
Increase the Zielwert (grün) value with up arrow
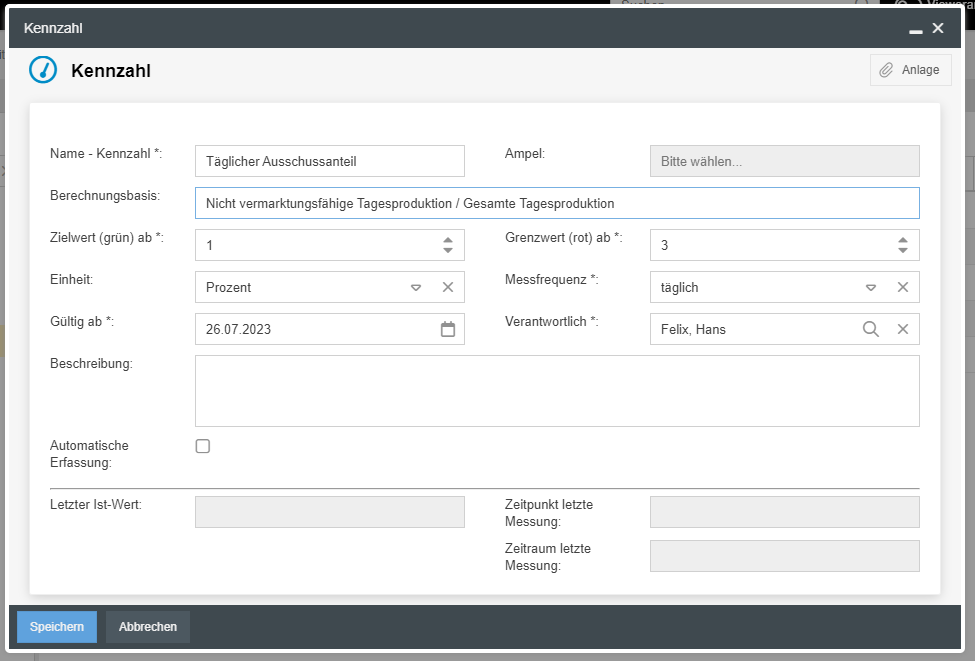[448, 240]
